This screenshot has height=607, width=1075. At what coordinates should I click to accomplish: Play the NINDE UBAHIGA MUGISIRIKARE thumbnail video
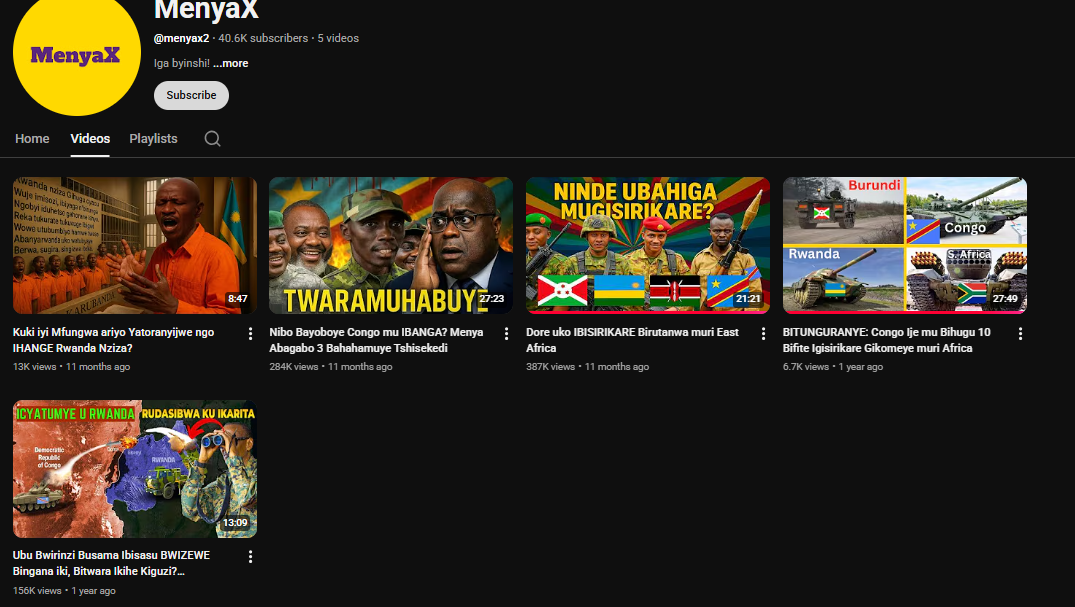[648, 245]
